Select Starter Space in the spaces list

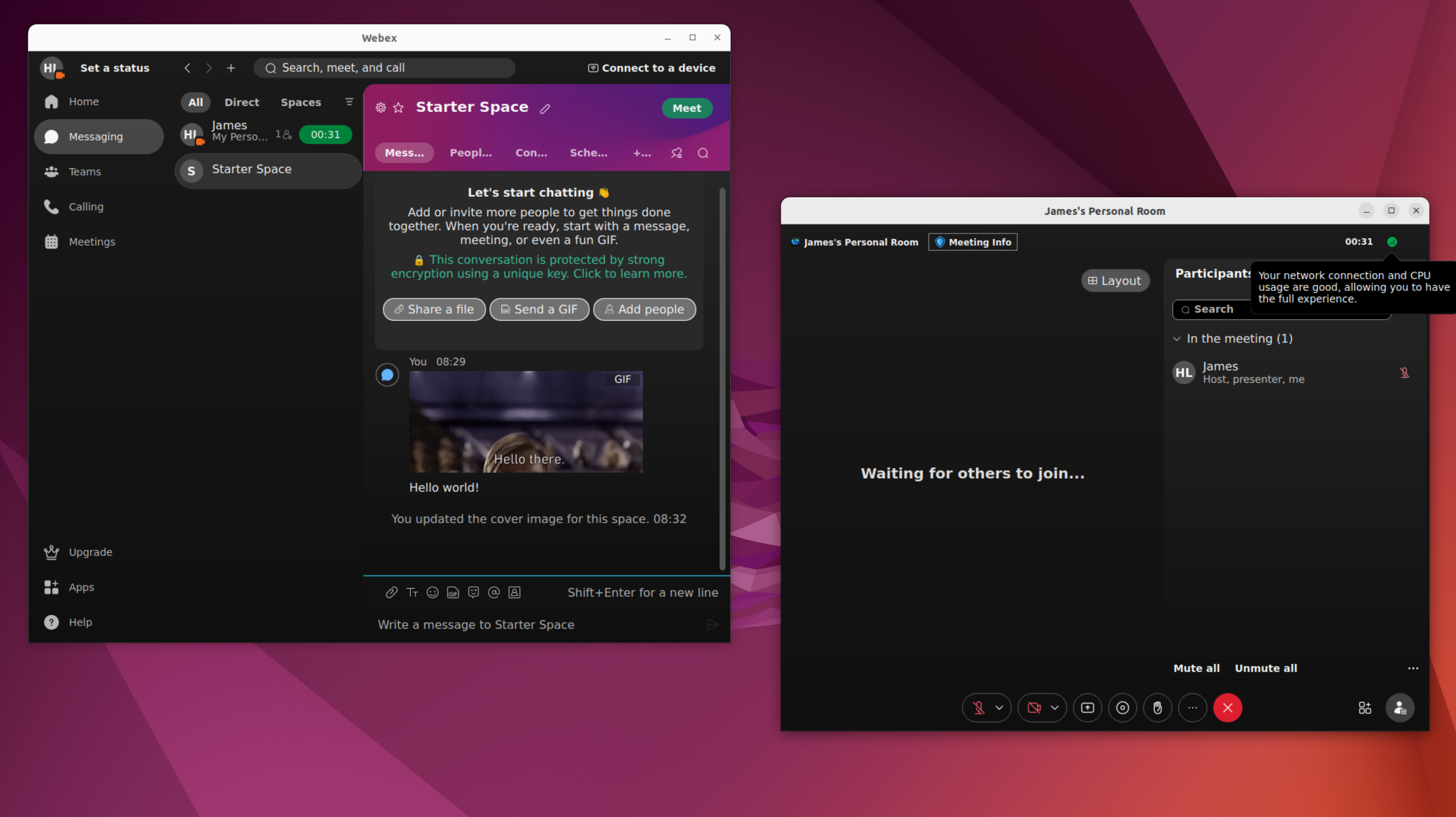tap(268, 170)
